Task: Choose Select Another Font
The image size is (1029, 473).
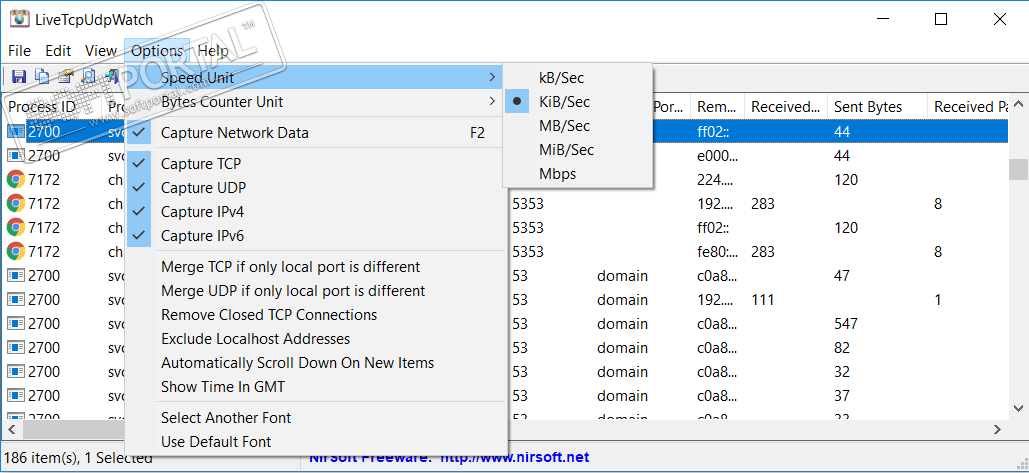Action: point(316,418)
